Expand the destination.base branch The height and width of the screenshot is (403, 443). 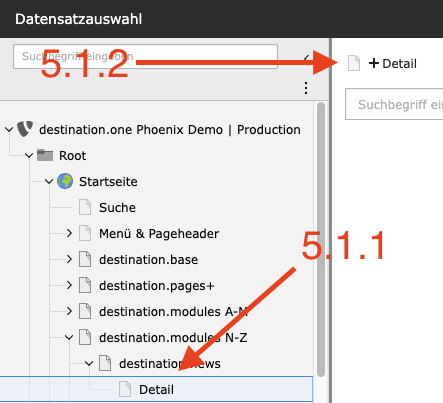[x=69, y=259]
